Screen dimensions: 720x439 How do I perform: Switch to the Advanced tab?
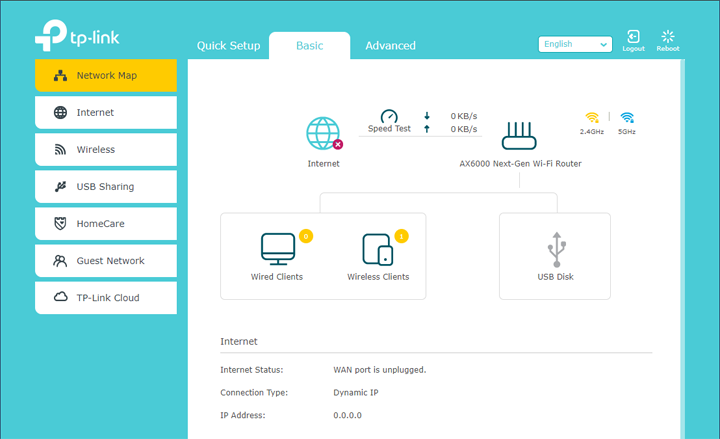(x=390, y=46)
